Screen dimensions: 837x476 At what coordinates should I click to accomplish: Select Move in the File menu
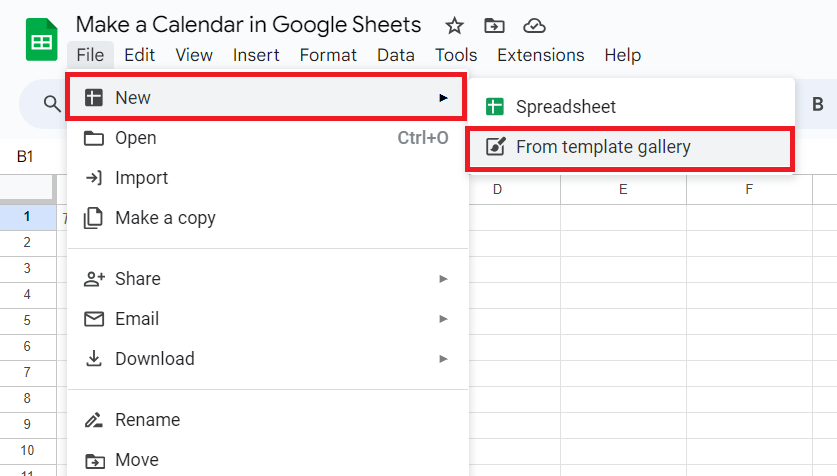pos(268,460)
